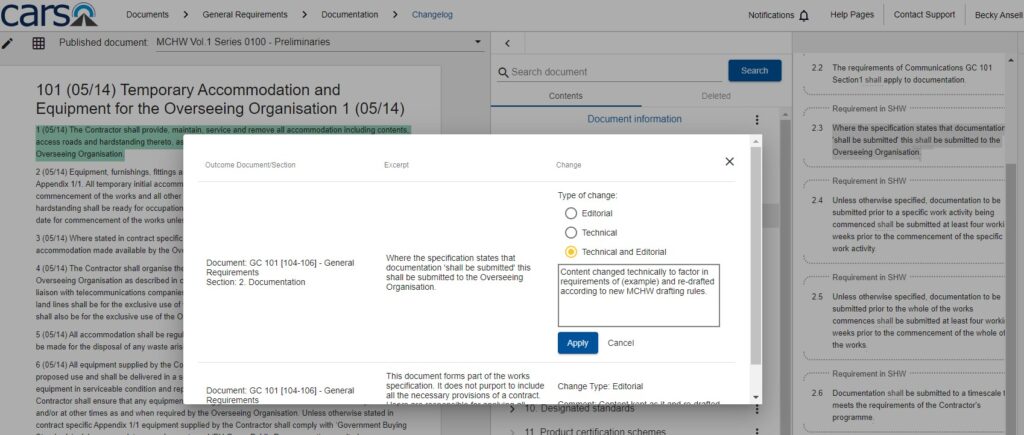This screenshot has width=1024, height=435.
Task: Open the published document dropdown
Action: (x=478, y=42)
